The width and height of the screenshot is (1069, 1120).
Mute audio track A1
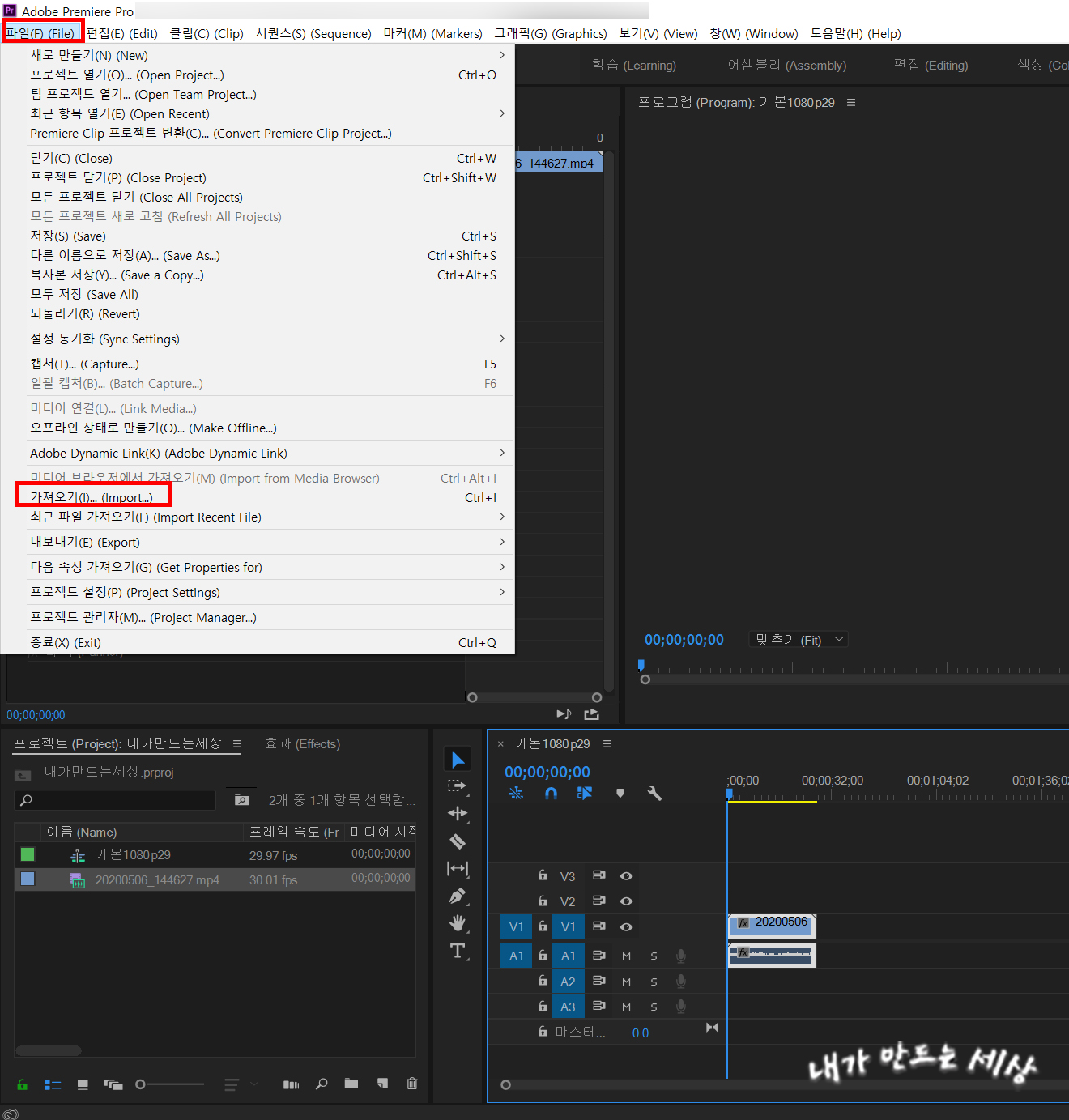click(626, 956)
